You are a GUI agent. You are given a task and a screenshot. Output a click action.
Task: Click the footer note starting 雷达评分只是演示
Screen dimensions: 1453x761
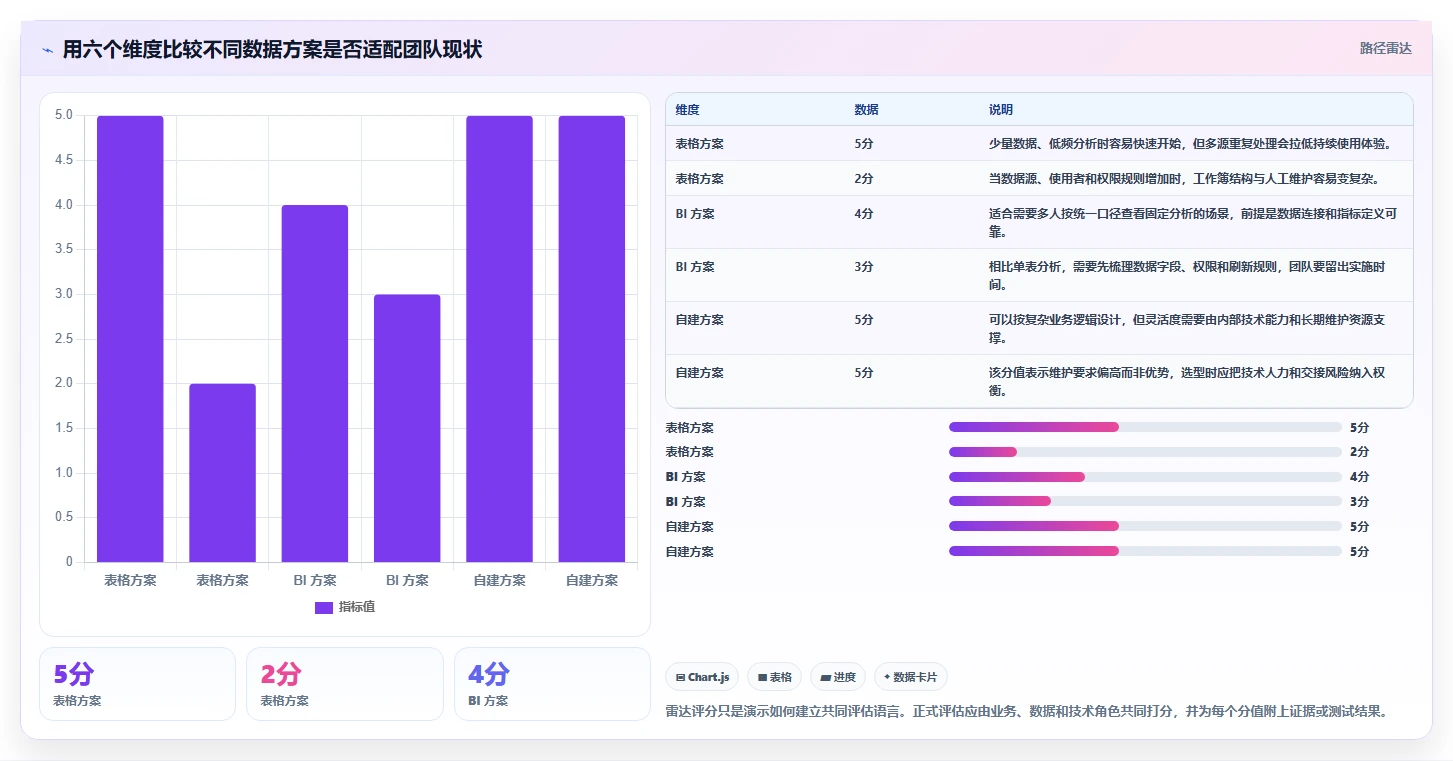tap(1027, 711)
